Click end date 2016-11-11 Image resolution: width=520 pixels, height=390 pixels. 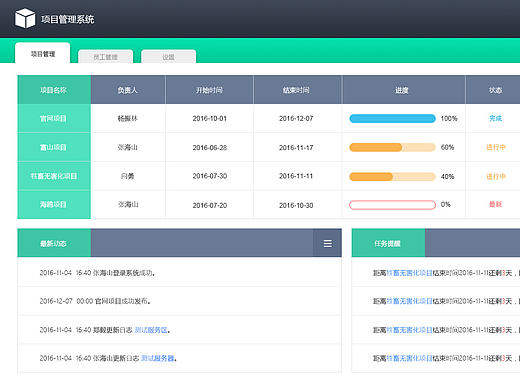pos(296,176)
